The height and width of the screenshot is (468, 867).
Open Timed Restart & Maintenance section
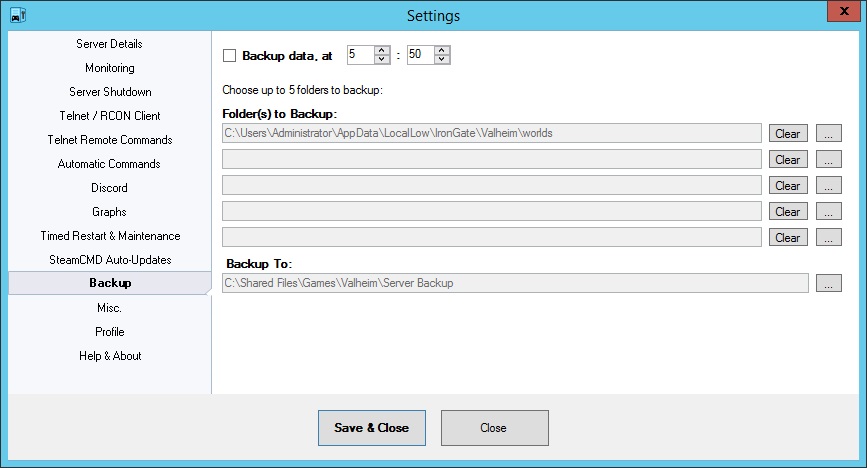pos(109,236)
